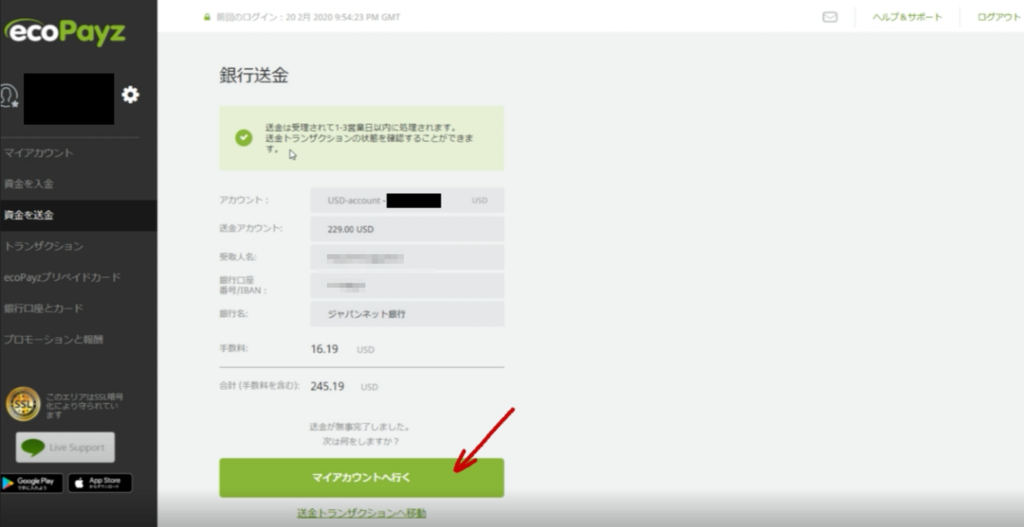This screenshot has width=1024, height=527.
Task: Open the messages envelope icon
Action: point(829,17)
